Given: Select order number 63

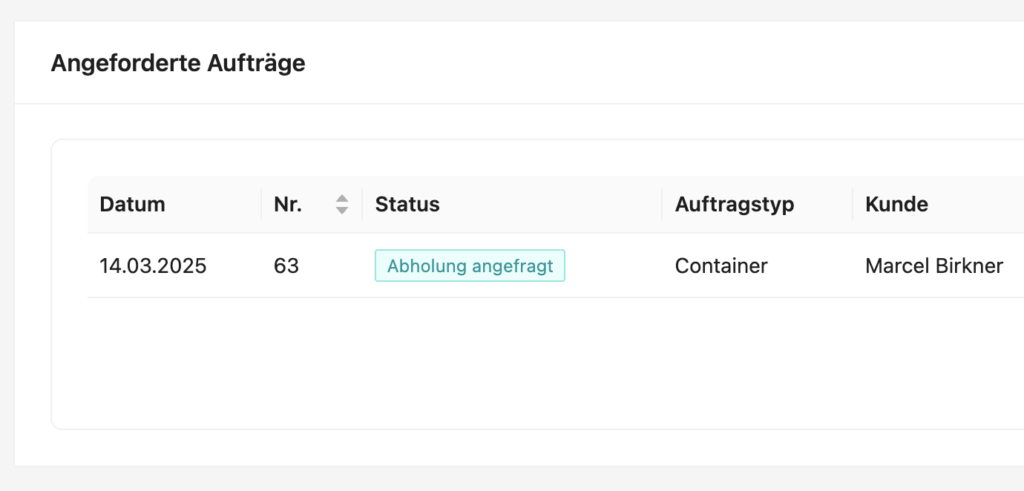Looking at the screenshot, I should 286,266.
